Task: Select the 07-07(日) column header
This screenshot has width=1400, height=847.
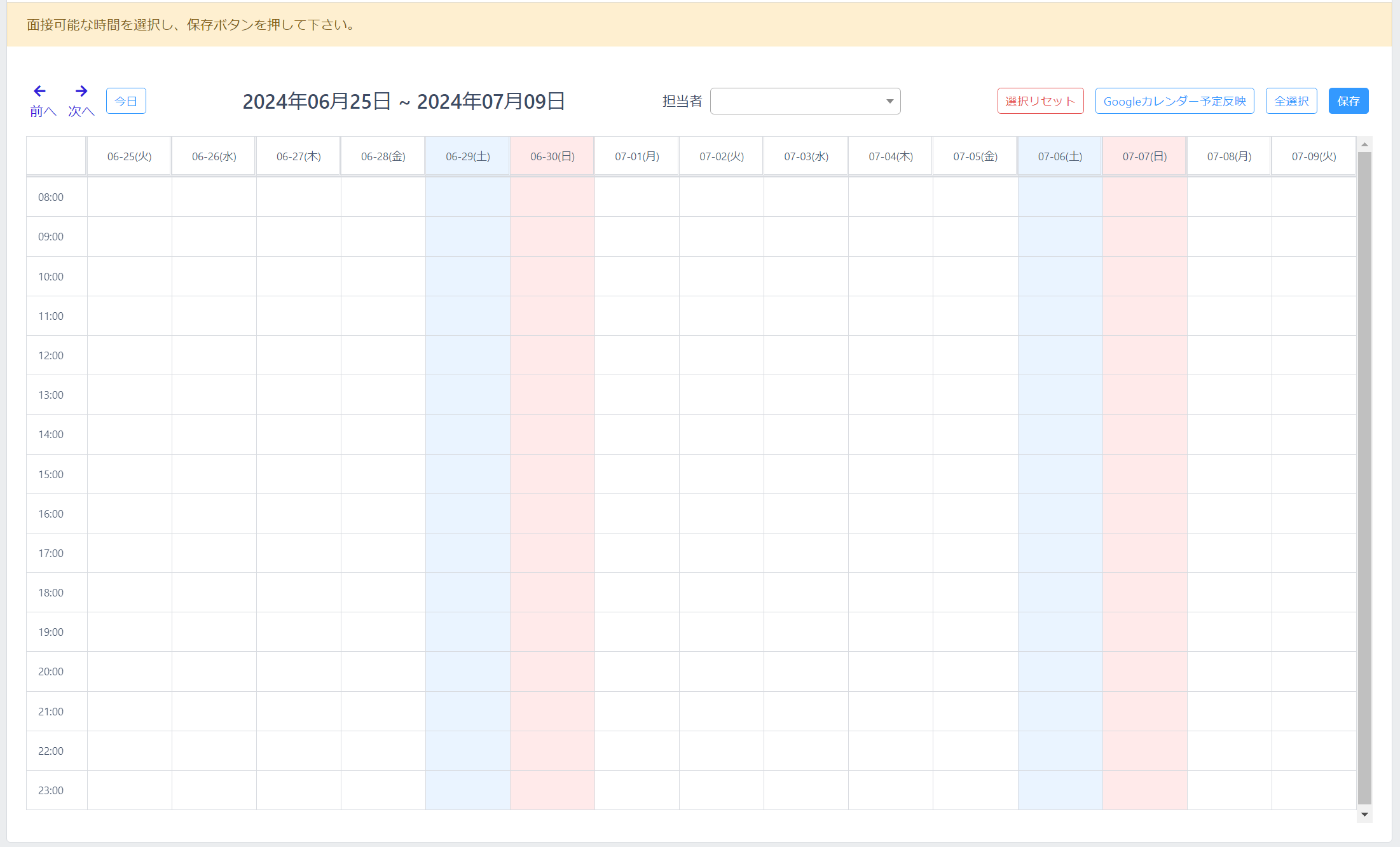Action: 1144,156
